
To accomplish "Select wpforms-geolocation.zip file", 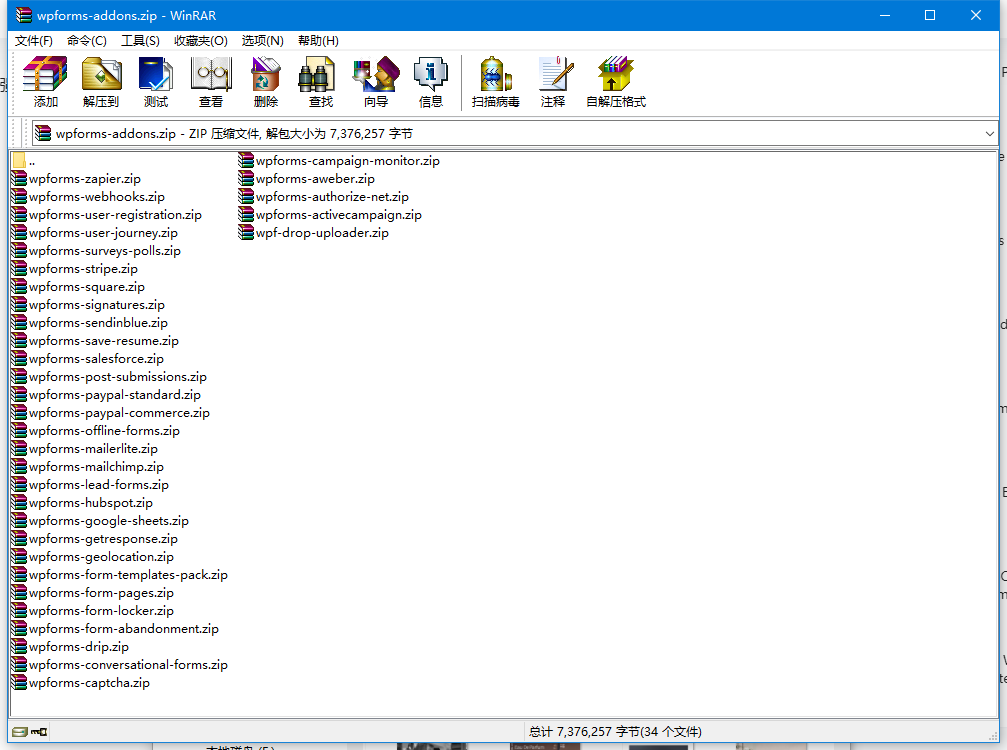I will tap(93, 557).
